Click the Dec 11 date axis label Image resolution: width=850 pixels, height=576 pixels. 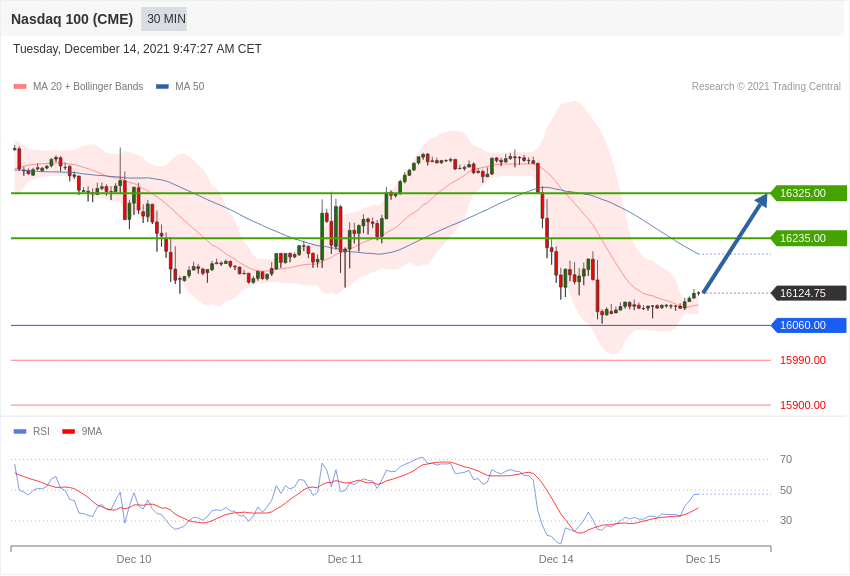click(x=345, y=559)
